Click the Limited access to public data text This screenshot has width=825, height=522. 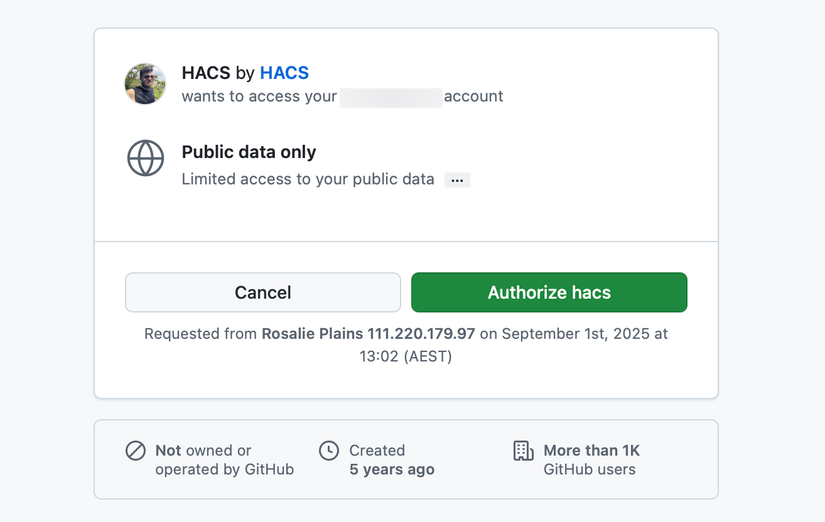click(x=308, y=180)
